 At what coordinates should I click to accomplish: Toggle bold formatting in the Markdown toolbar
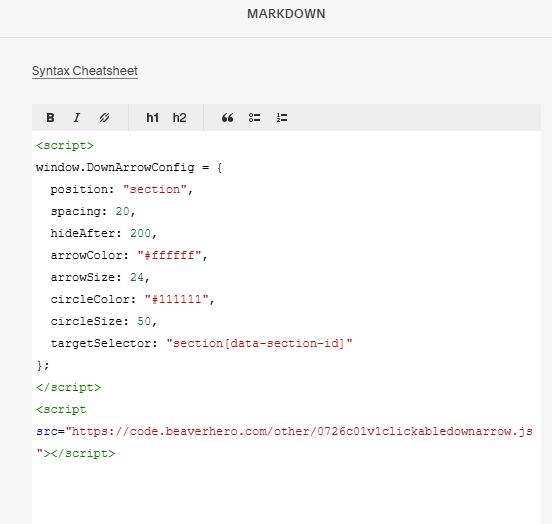pyautogui.click(x=50, y=118)
